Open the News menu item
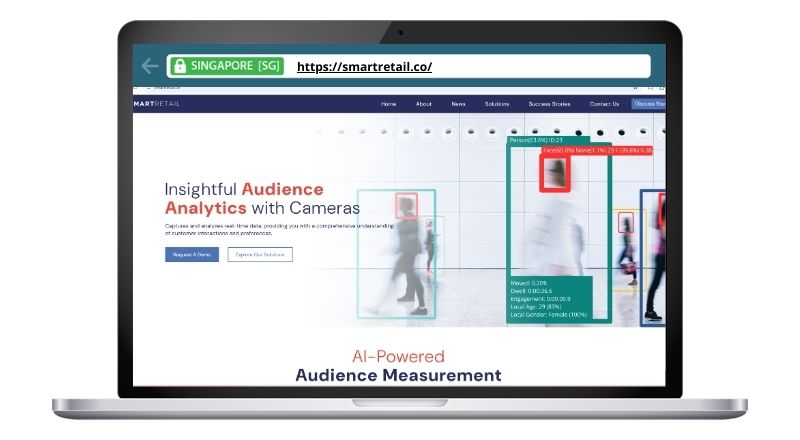 coord(458,104)
